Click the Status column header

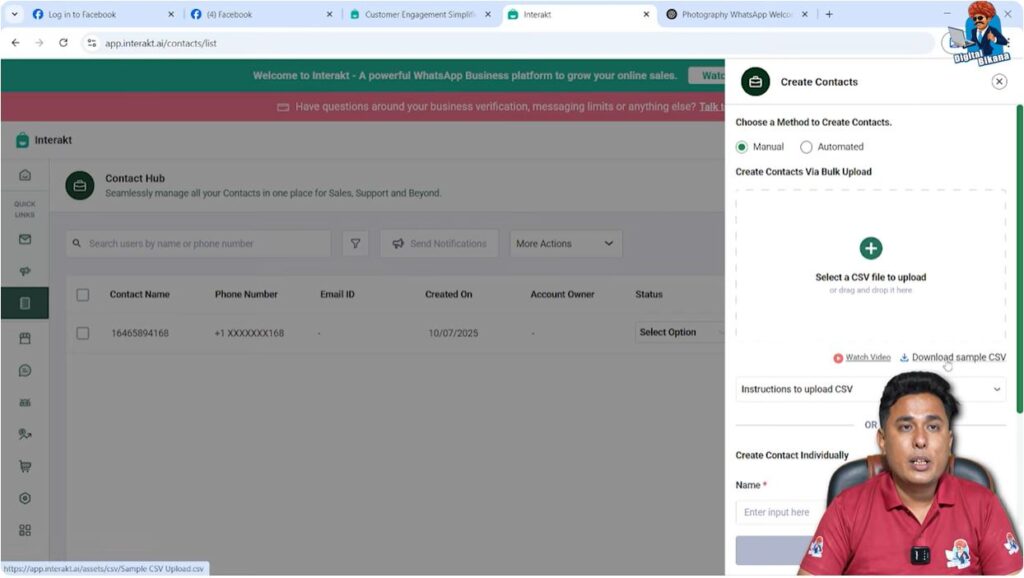[649, 295]
